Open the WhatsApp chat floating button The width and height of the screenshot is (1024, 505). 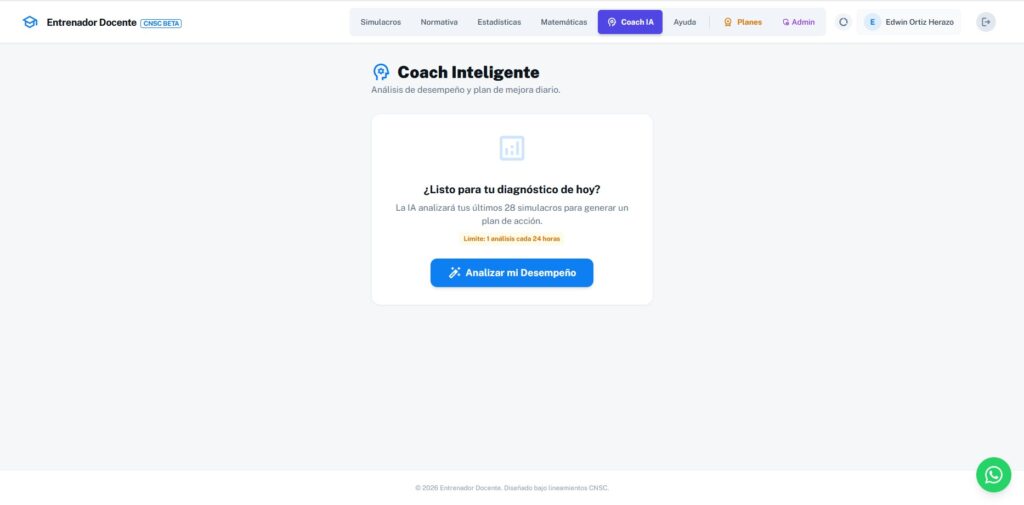click(x=993, y=475)
